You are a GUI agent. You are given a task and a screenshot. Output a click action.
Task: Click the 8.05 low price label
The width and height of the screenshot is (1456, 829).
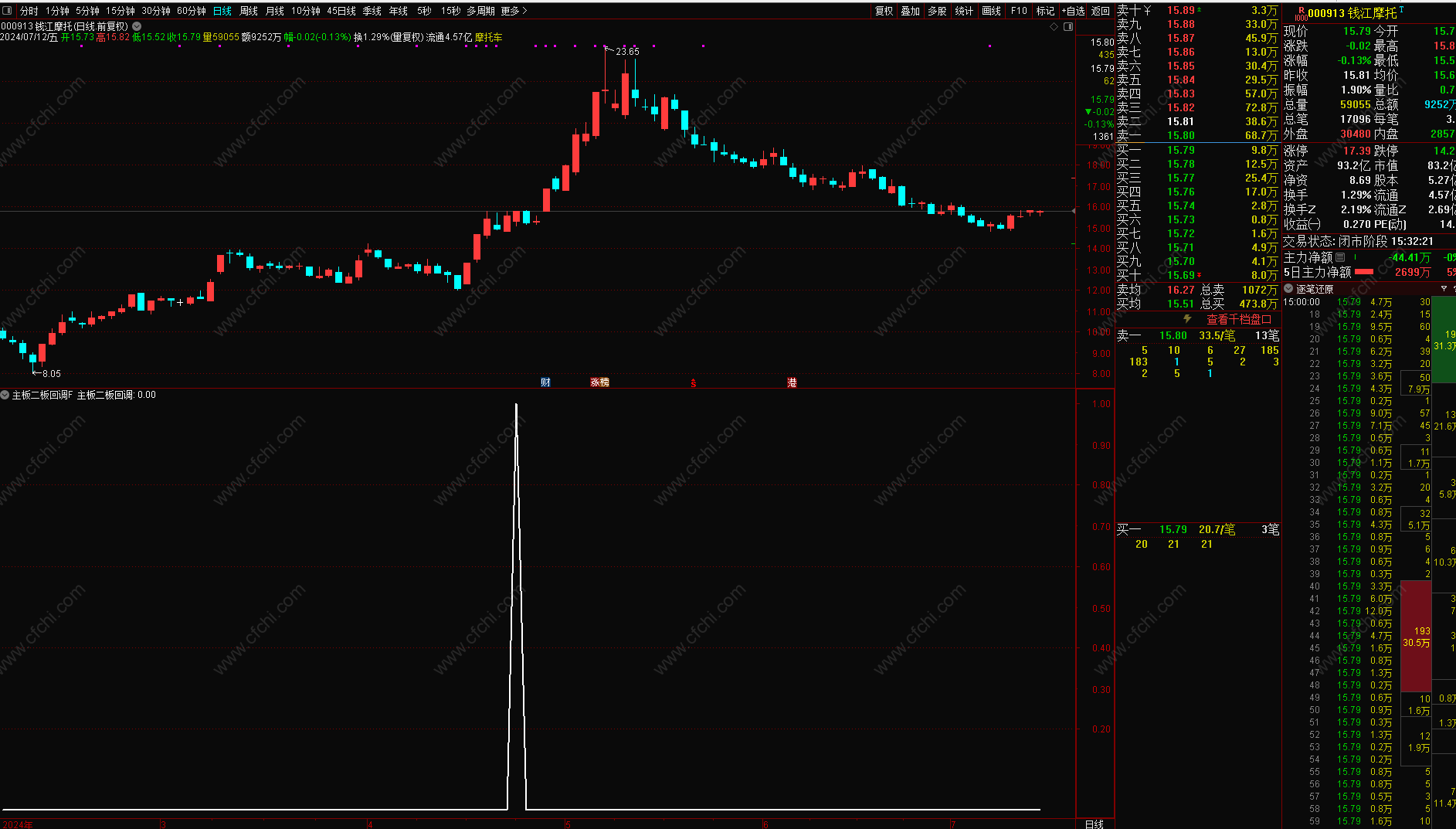pyautogui.click(x=52, y=374)
